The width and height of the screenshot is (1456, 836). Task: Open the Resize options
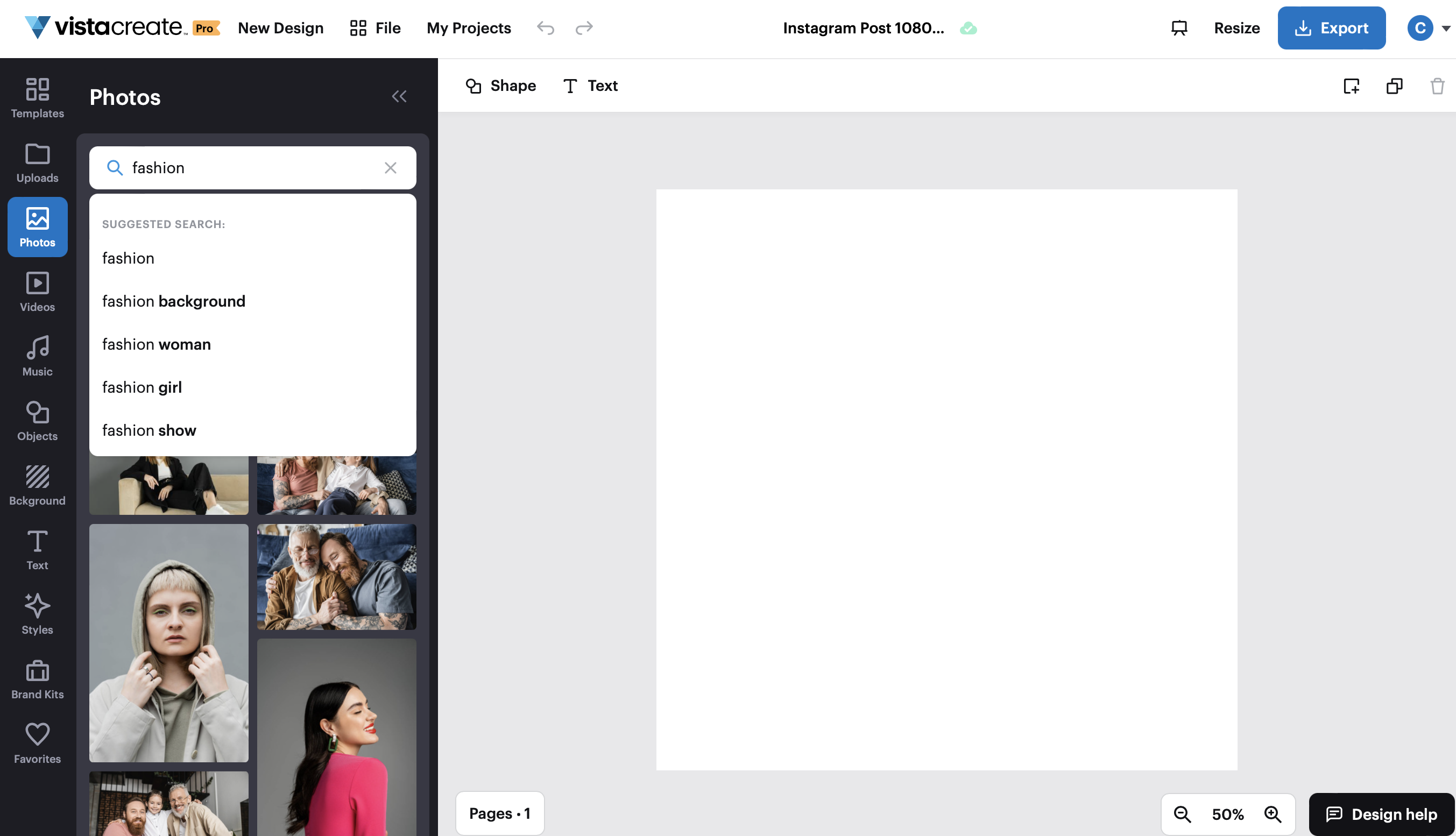(x=1236, y=27)
